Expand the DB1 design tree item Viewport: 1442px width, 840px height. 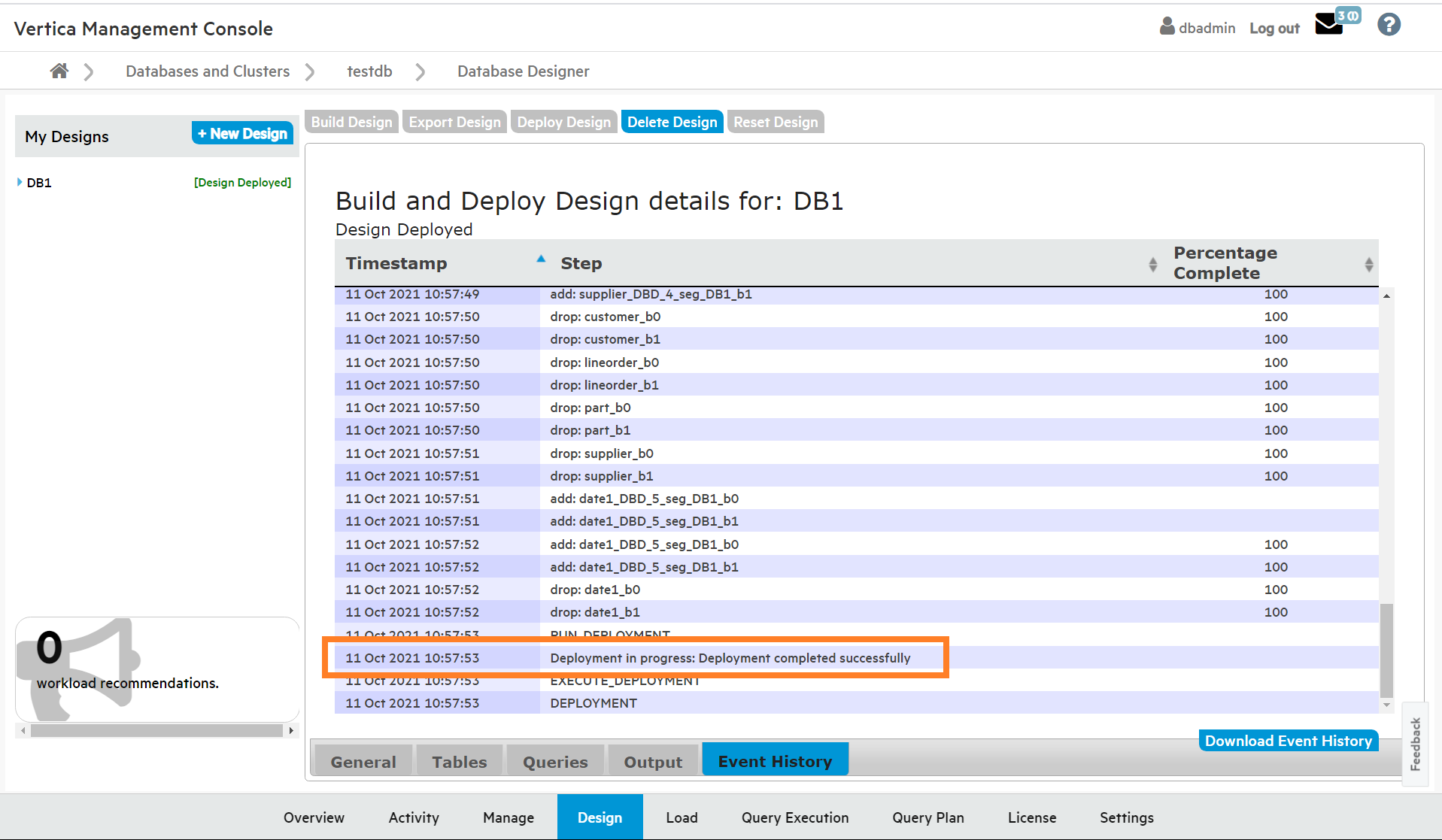[x=20, y=183]
